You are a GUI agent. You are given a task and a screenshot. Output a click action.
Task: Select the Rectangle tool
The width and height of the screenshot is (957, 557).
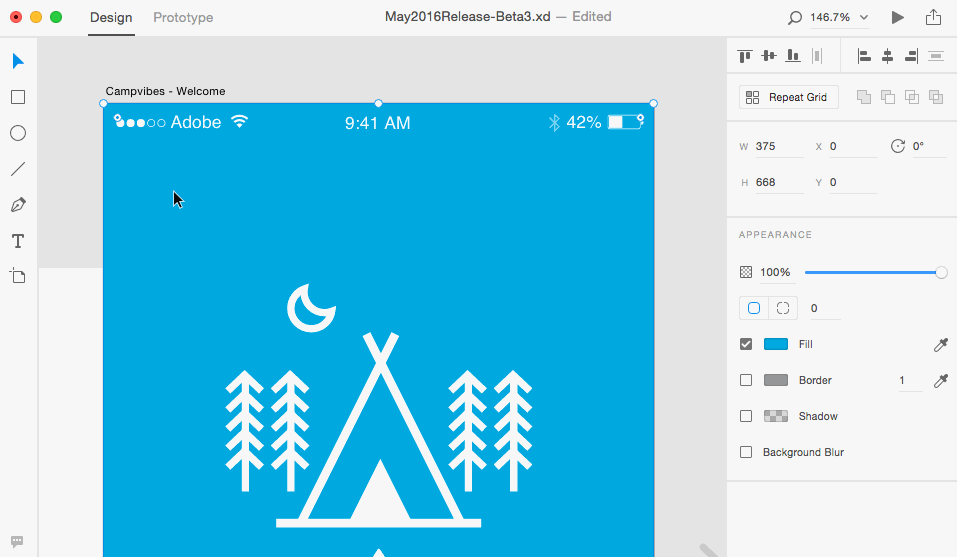point(18,97)
